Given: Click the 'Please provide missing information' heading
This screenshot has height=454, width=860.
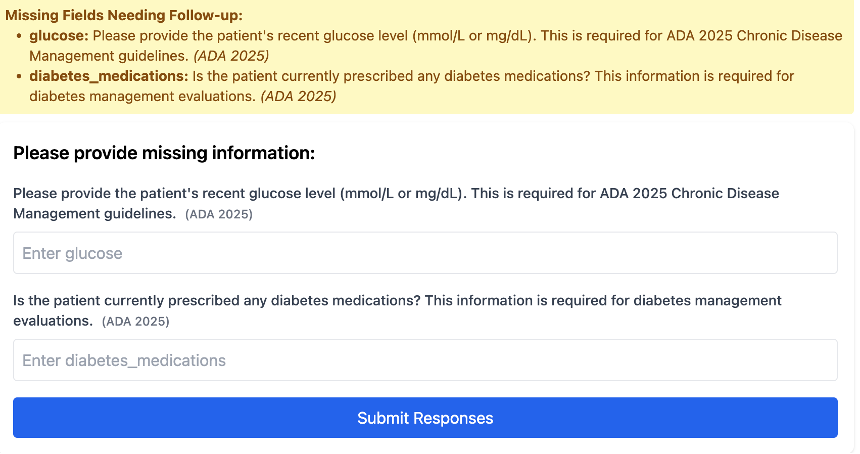Looking at the screenshot, I should [x=164, y=153].
